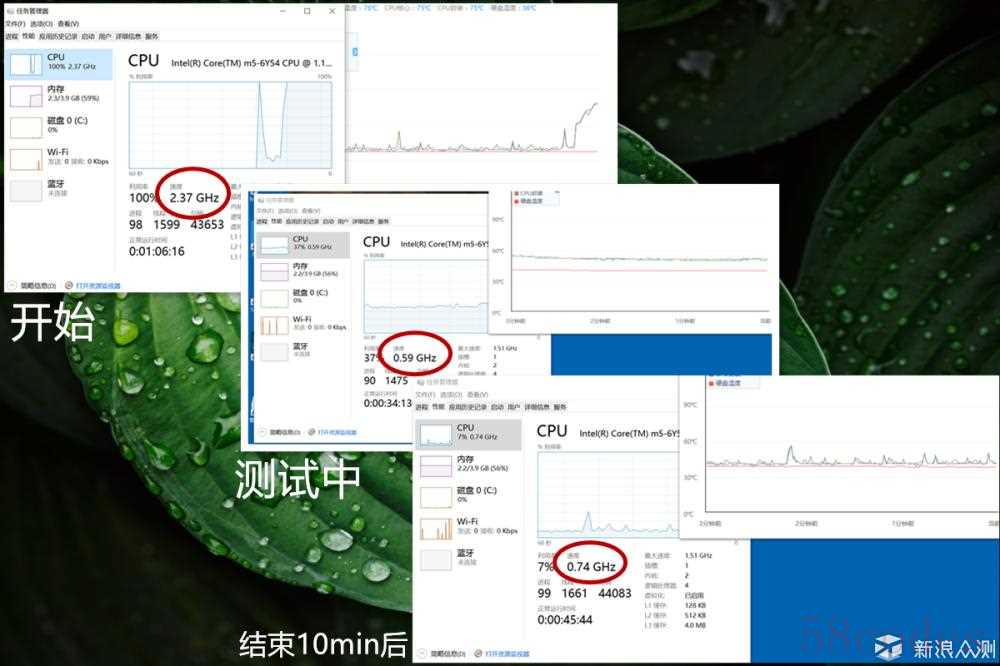Click the handle count 44083
This screenshot has height=666, width=1000.
pos(615,593)
